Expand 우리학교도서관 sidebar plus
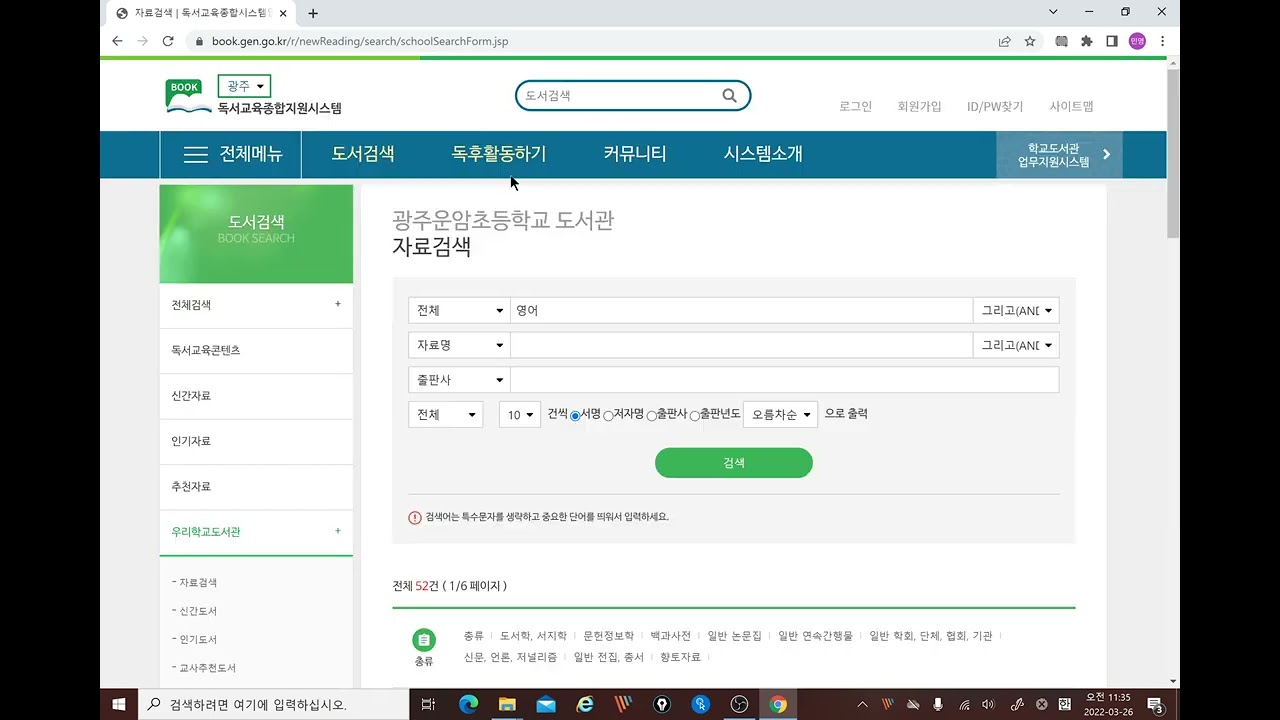 click(x=338, y=531)
